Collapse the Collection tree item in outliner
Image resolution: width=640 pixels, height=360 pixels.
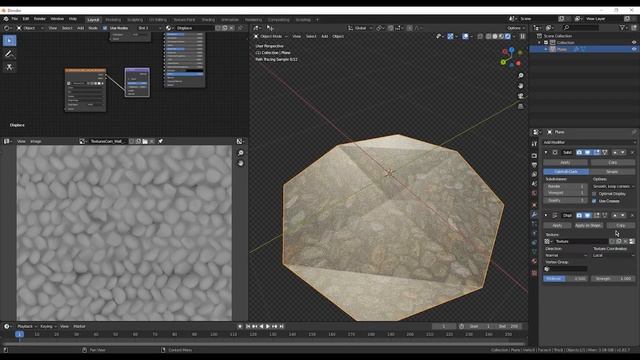coord(539,42)
